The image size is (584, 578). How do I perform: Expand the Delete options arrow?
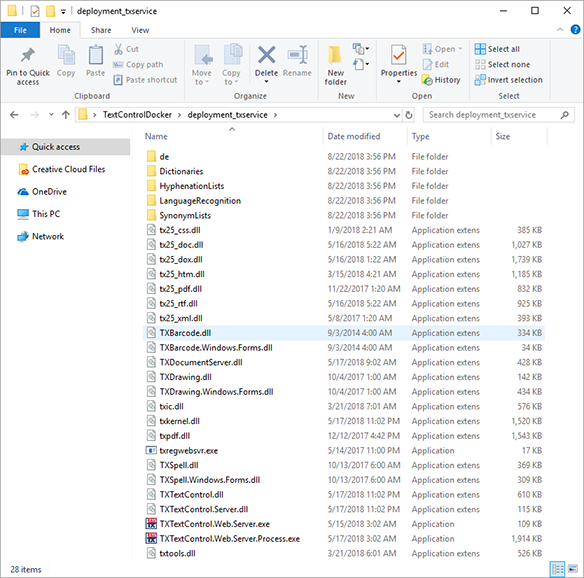(266, 82)
